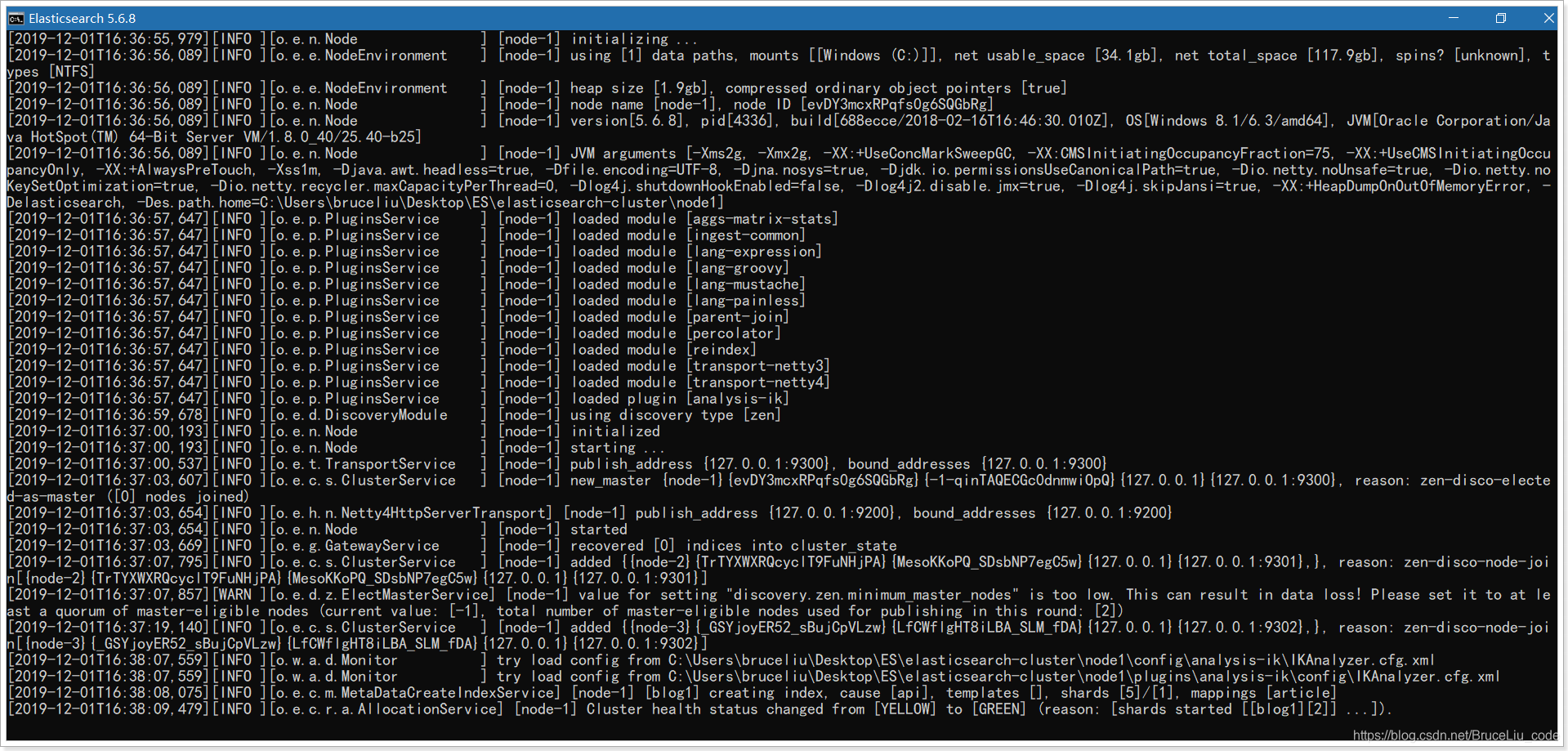This screenshot has height=751, width=1568.
Task: Click 'Netty4HttpServerTransport' logger name
Action: pos(443,513)
